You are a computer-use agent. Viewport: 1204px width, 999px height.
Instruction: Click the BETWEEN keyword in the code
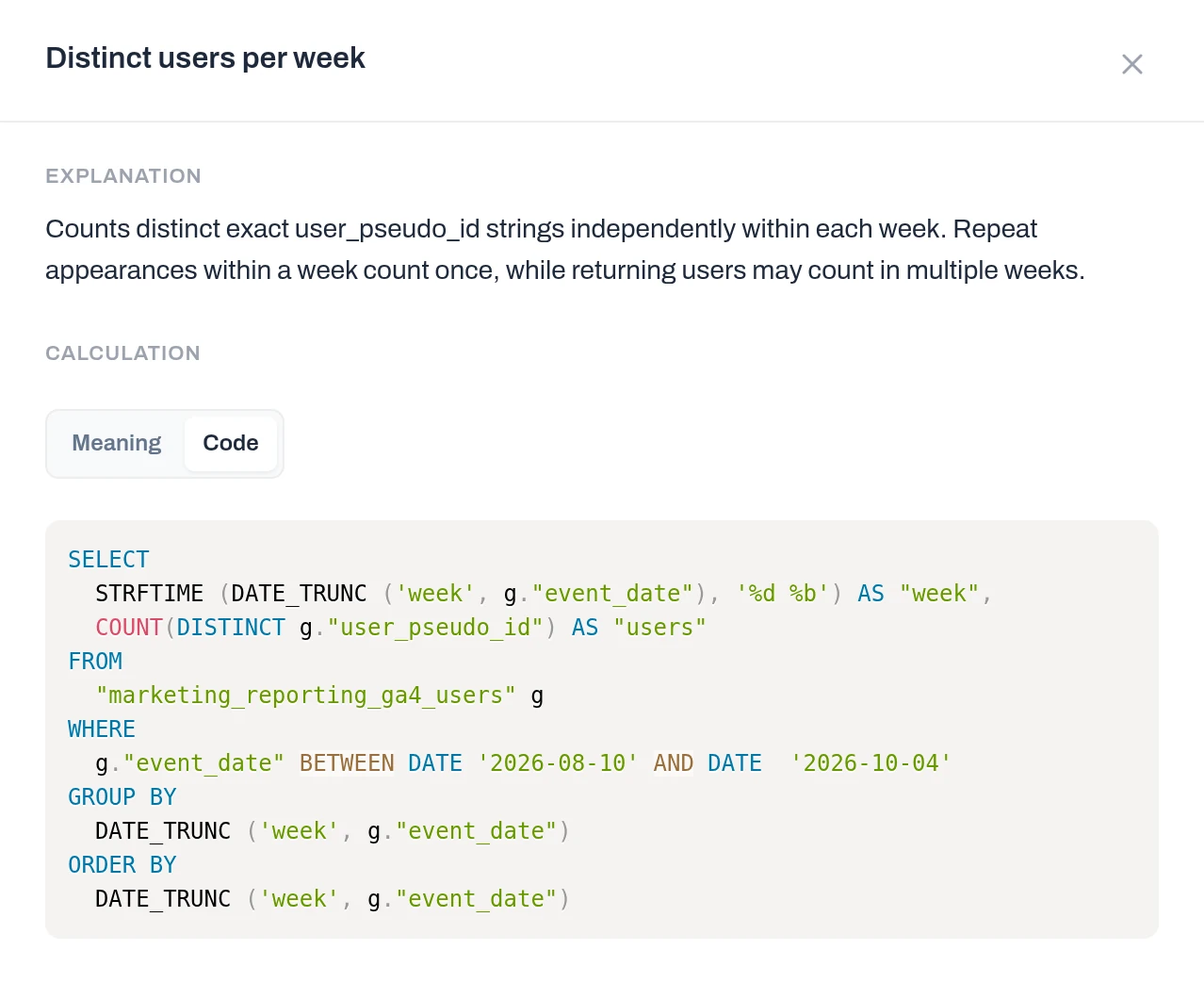(x=347, y=763)
